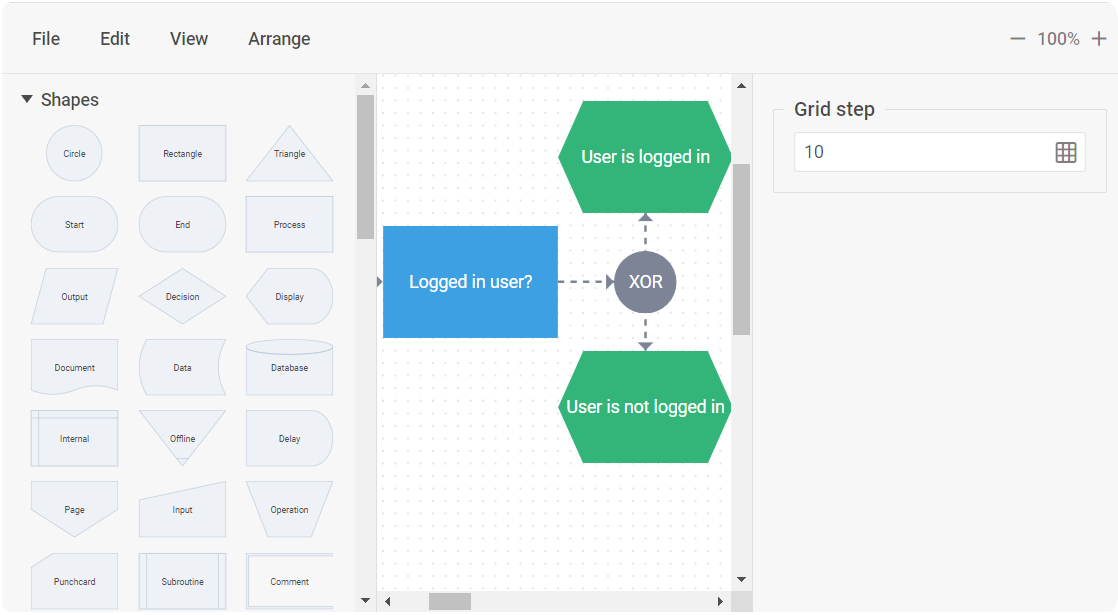The height and width of the screenshot is (615, 1118).
Task: Click the grid icon in Grid step field
Action: 1065,152
